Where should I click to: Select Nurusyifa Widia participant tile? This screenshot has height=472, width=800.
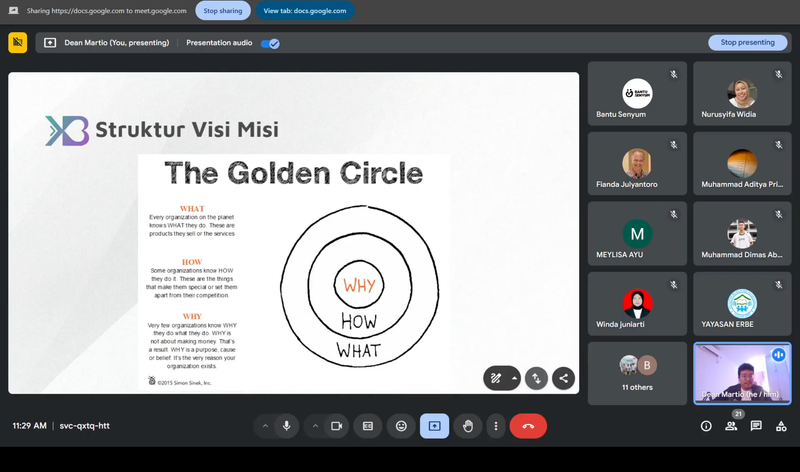742,93
